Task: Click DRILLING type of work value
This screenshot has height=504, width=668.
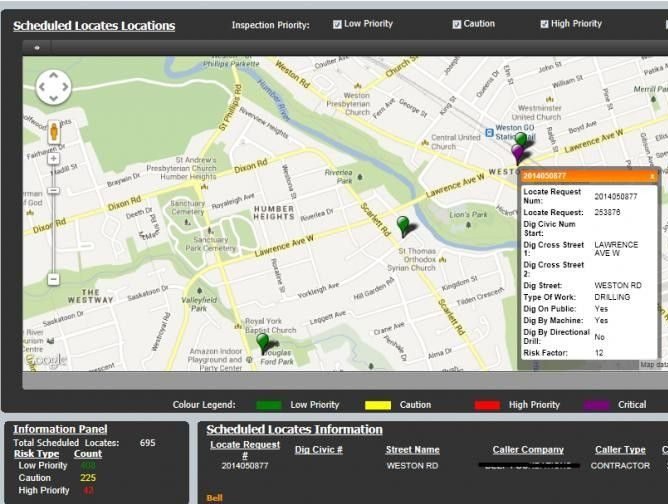Action: click(612, 297)
